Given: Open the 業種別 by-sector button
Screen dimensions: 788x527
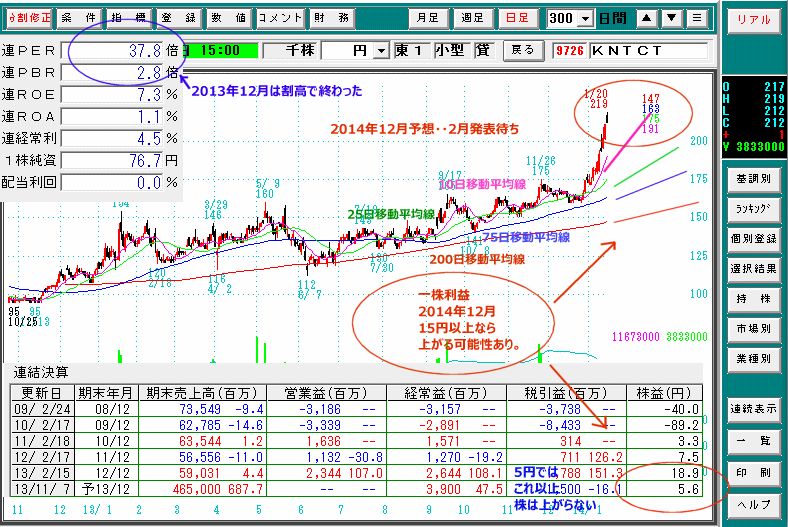Looking at the screenshot, I should tap(753, 359).
